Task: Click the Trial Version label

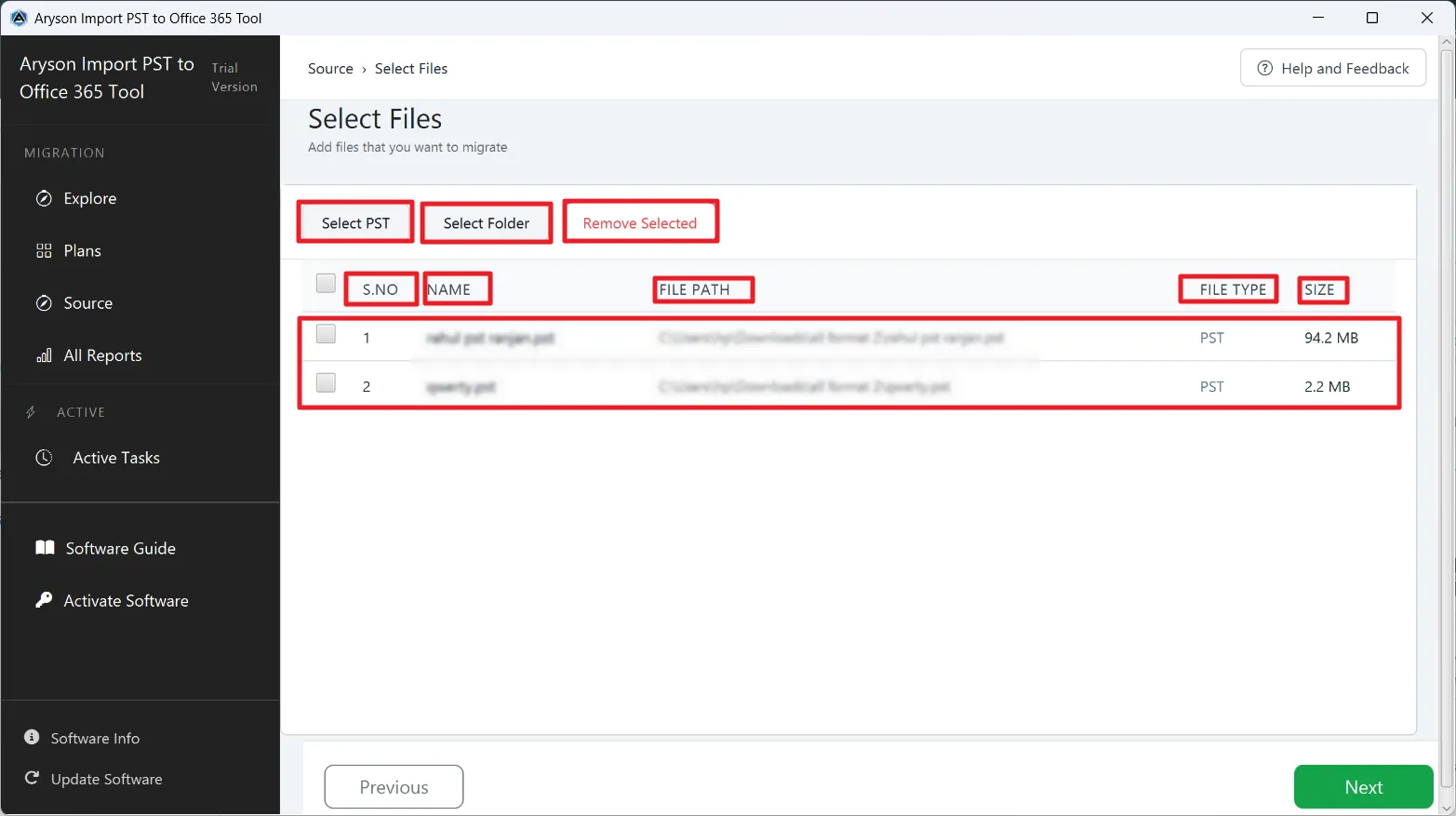Action: coord(234,77)
